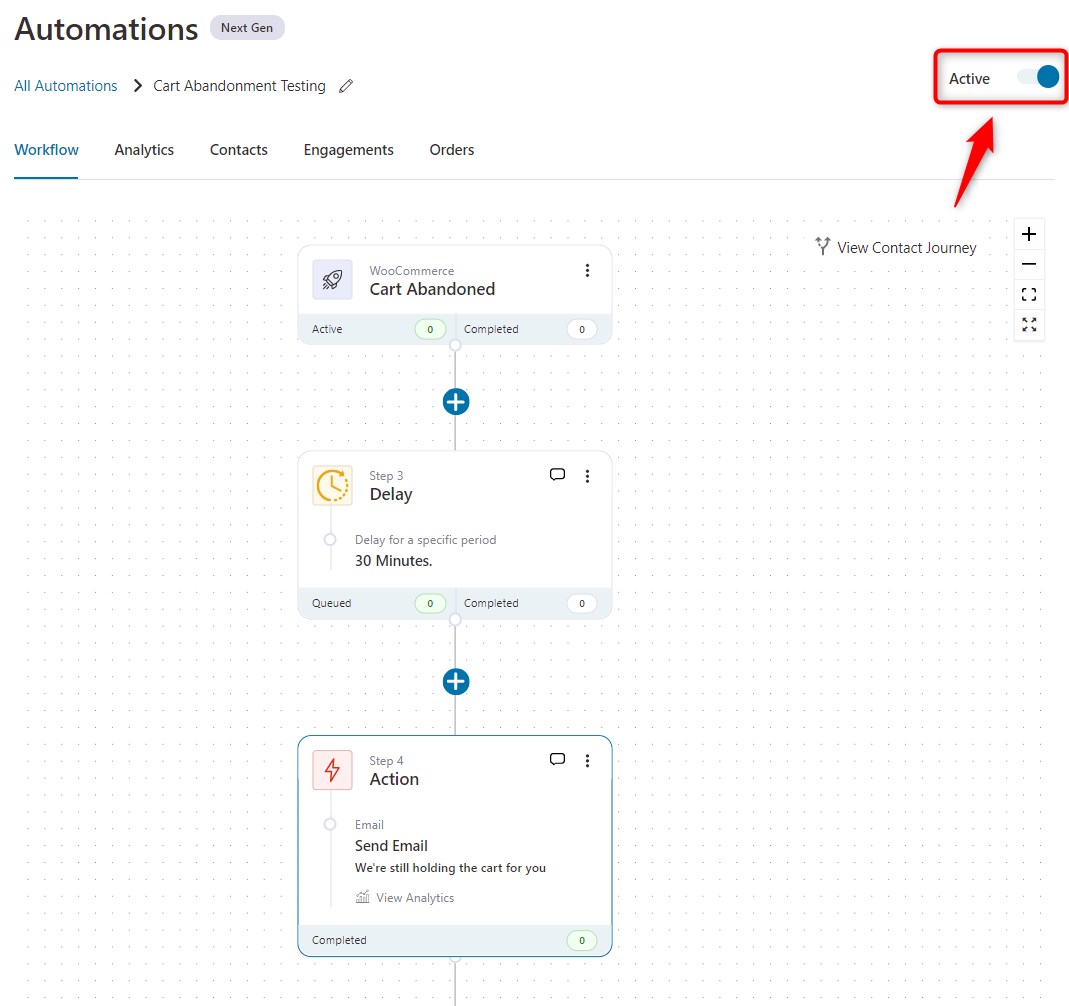The height and width of the screenshot is (1006, 1069).
Task: Go back via the All Automations breadcrumb
Action: coord(65,86)
